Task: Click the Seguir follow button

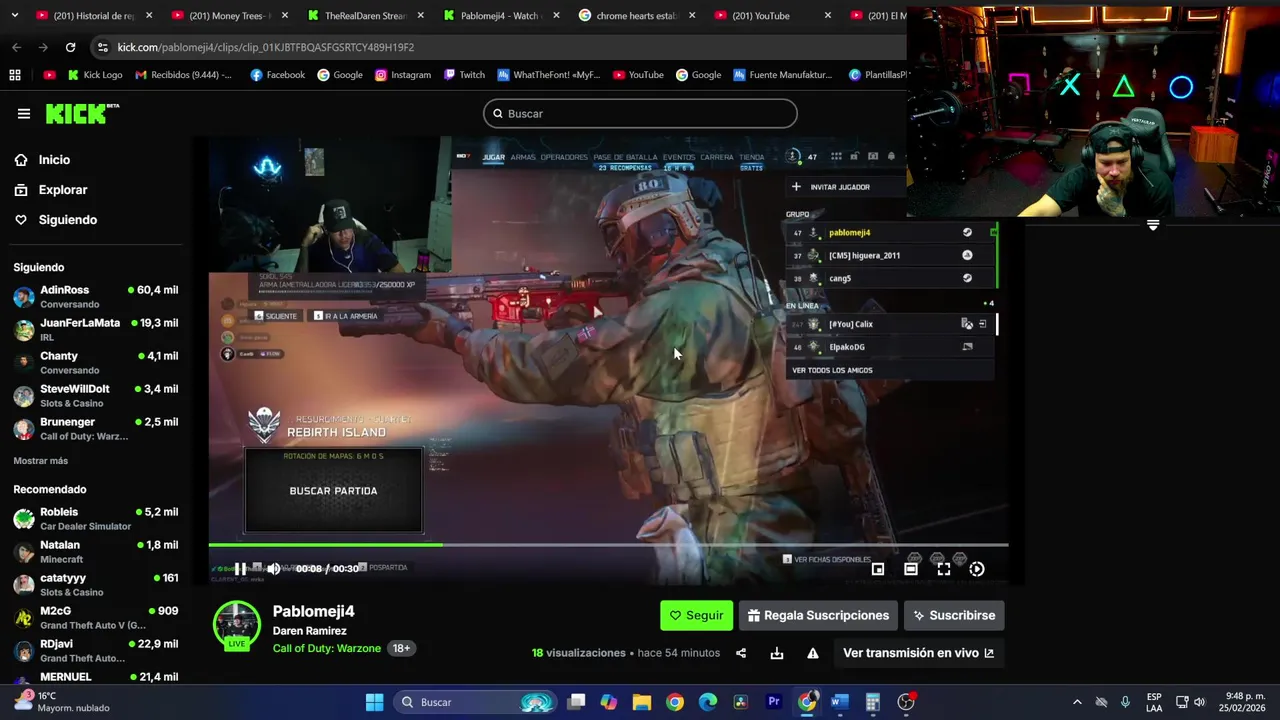Action: [696, 615]
